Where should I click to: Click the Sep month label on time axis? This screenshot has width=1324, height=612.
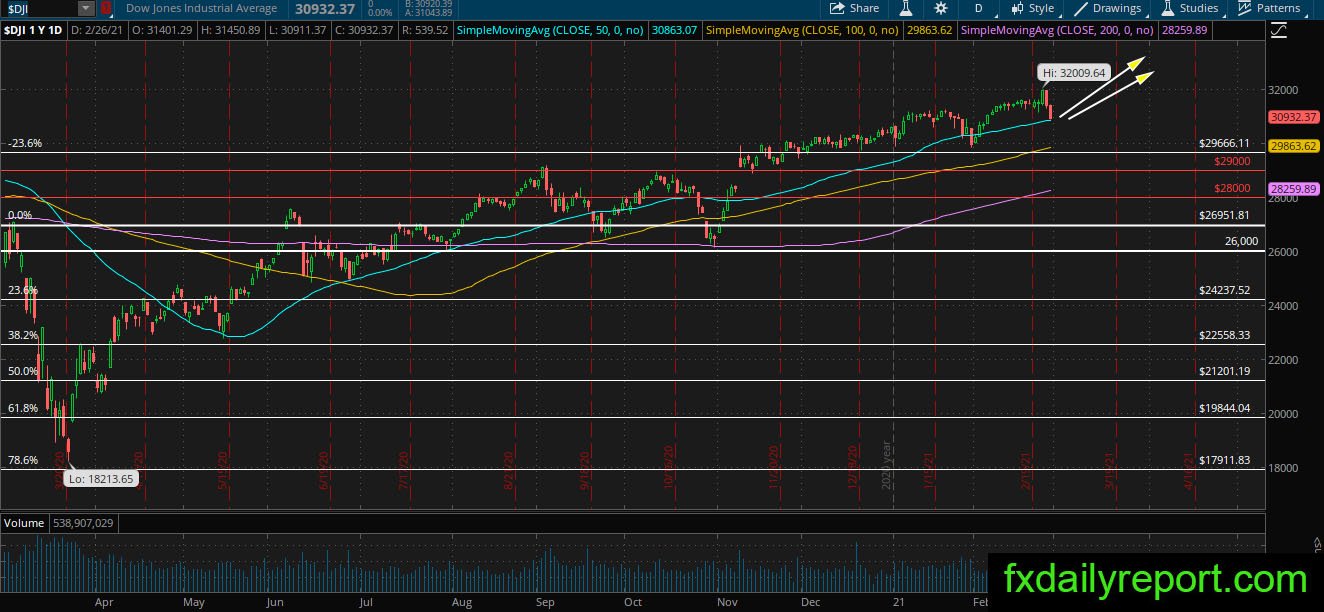click(x=545, y=603)
